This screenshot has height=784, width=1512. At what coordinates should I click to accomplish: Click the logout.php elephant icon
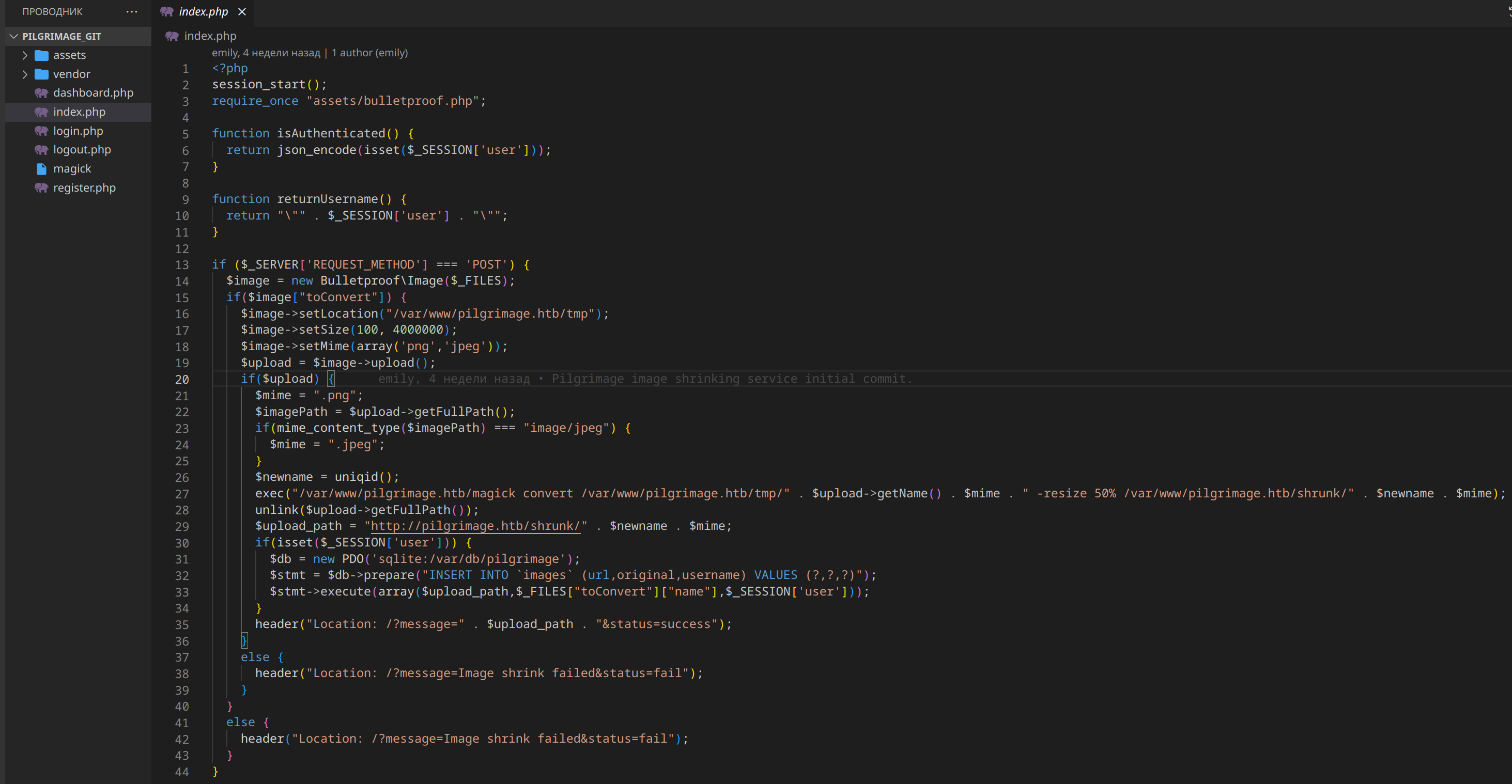point(41,150)
